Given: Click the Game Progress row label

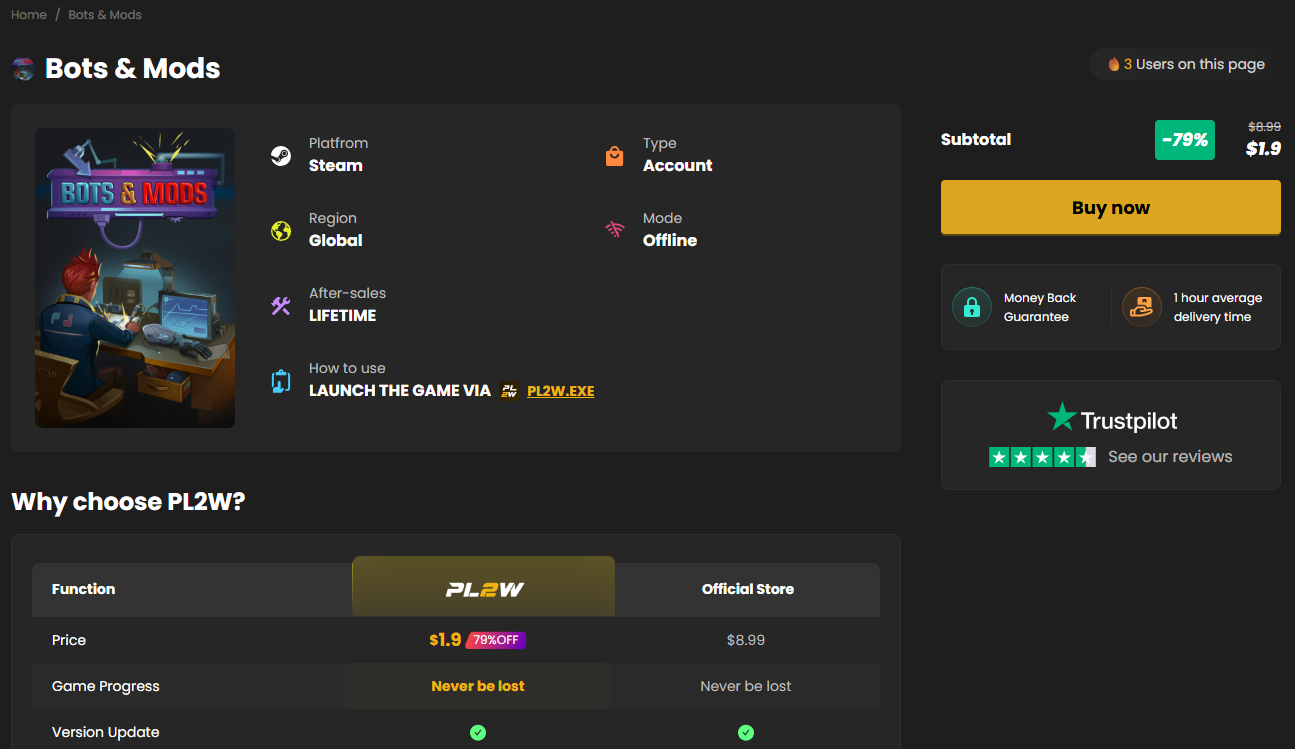Looking at the screenshot, I should (106, 686).
